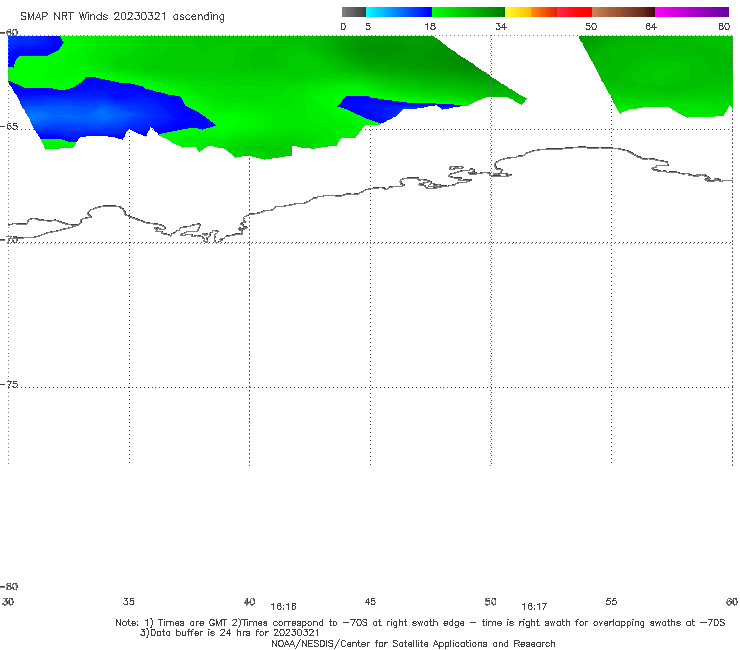Click the latitude label '-80'
740x650 pixels.
pyautogui.click(x=9, y=587)
